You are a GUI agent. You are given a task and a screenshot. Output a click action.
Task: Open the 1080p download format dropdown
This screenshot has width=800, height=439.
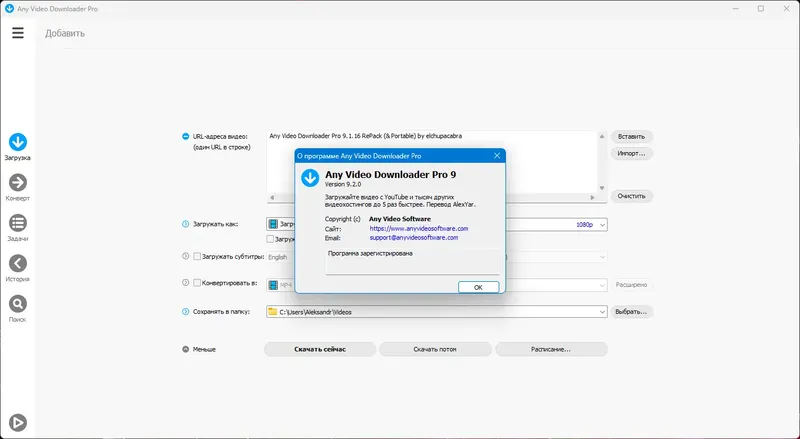(x=602, y=225)
